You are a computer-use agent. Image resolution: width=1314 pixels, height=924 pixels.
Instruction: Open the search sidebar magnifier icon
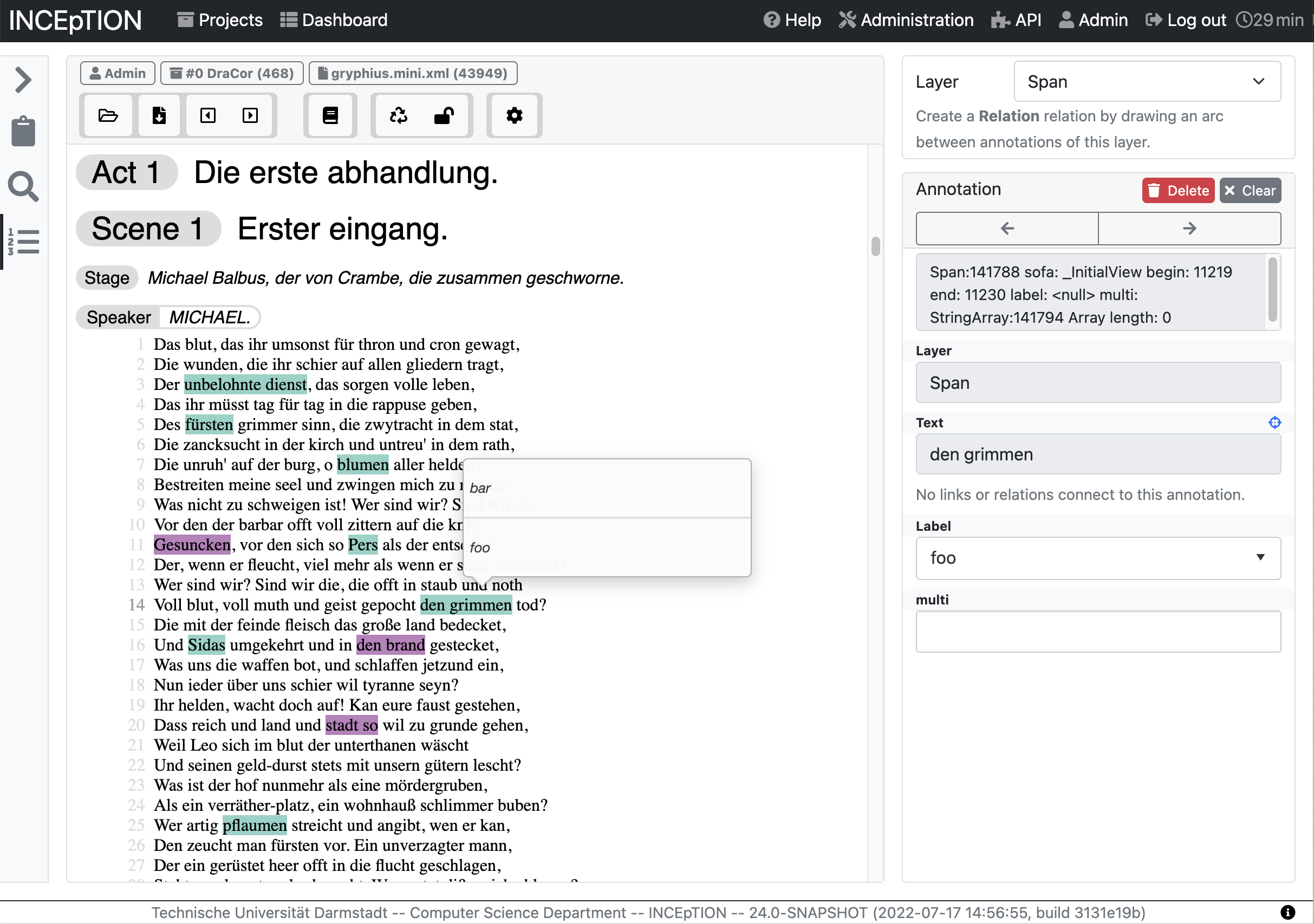tap(23, 186)
